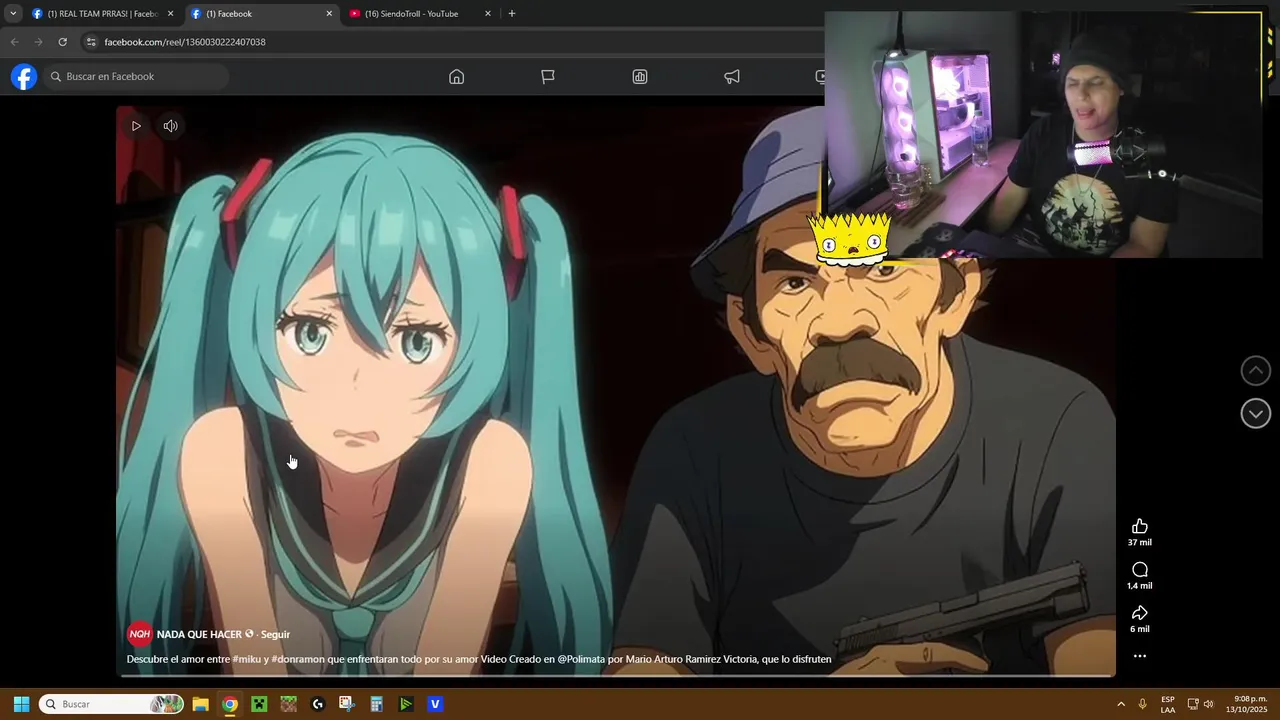Click the Facebook logo home icon
Image resolution: width=1280 pixels, height=720 pixels.
[x=24, y=77]
